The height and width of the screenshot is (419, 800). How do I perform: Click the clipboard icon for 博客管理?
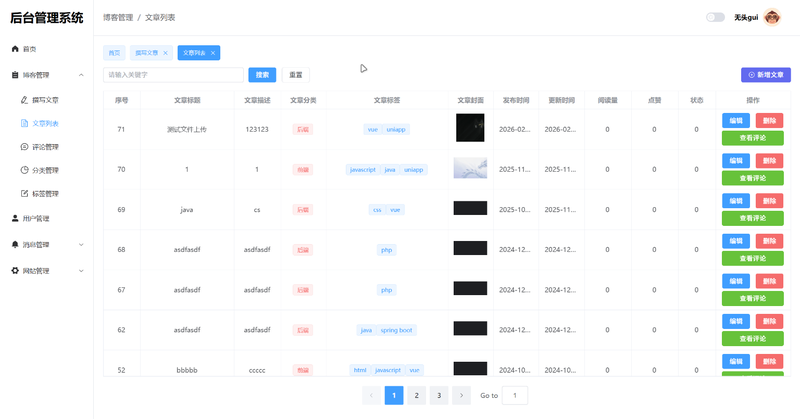pyautogui.click(x=15, y=75)
